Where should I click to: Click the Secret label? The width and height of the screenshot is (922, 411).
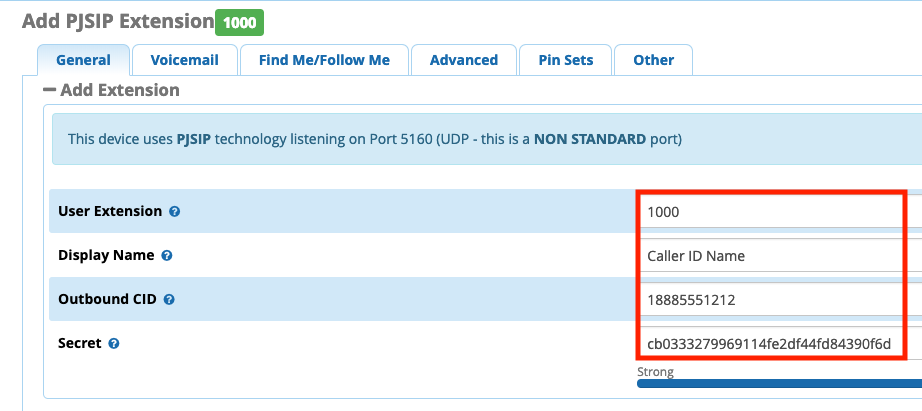pyautogui.click(x=80, y=343)
